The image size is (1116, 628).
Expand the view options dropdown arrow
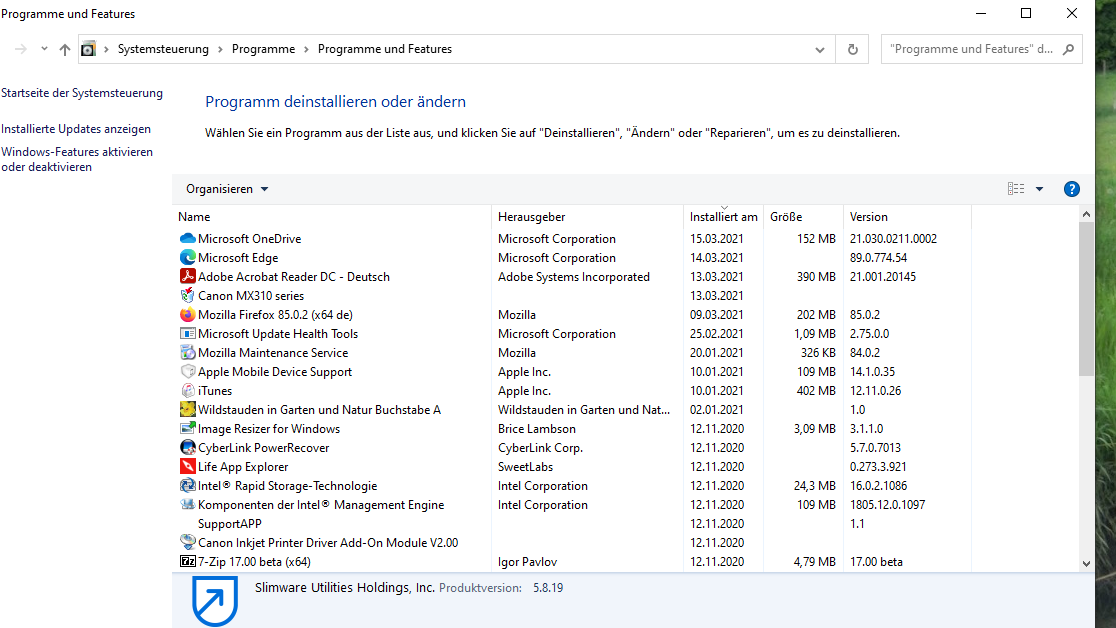(x=1039, y=189)
